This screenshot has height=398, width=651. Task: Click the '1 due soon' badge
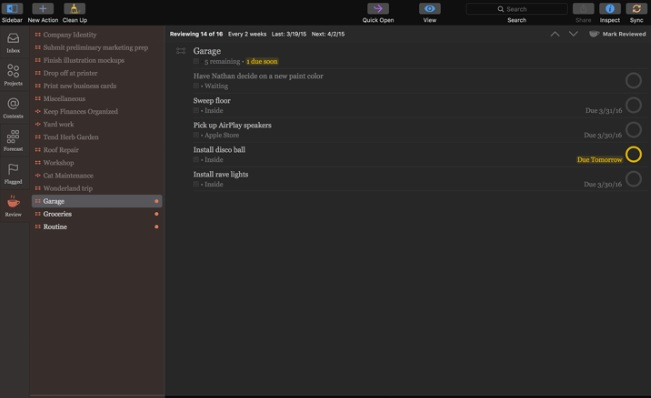coord(262,61)
